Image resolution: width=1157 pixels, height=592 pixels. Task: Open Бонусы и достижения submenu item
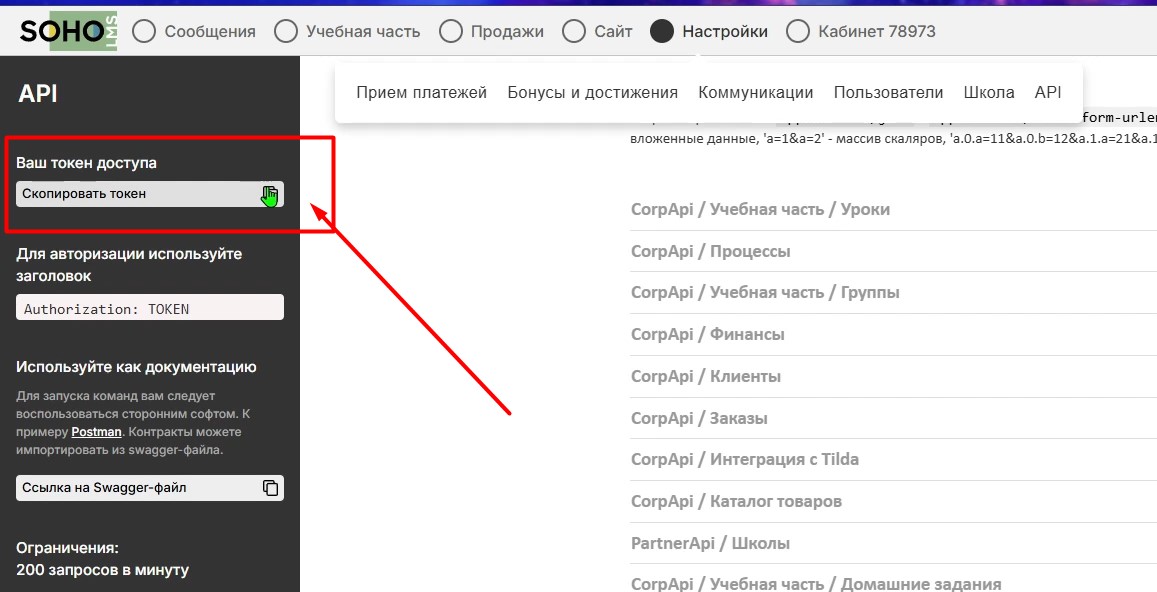tap(592, 93)
